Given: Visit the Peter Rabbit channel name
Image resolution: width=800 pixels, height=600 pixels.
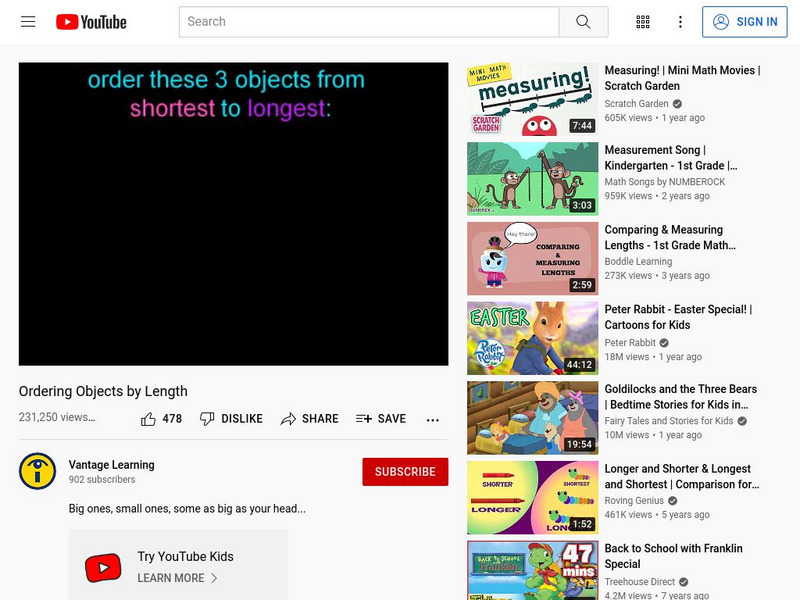Looking at the screenshot, I should click(x=630, y=342).
